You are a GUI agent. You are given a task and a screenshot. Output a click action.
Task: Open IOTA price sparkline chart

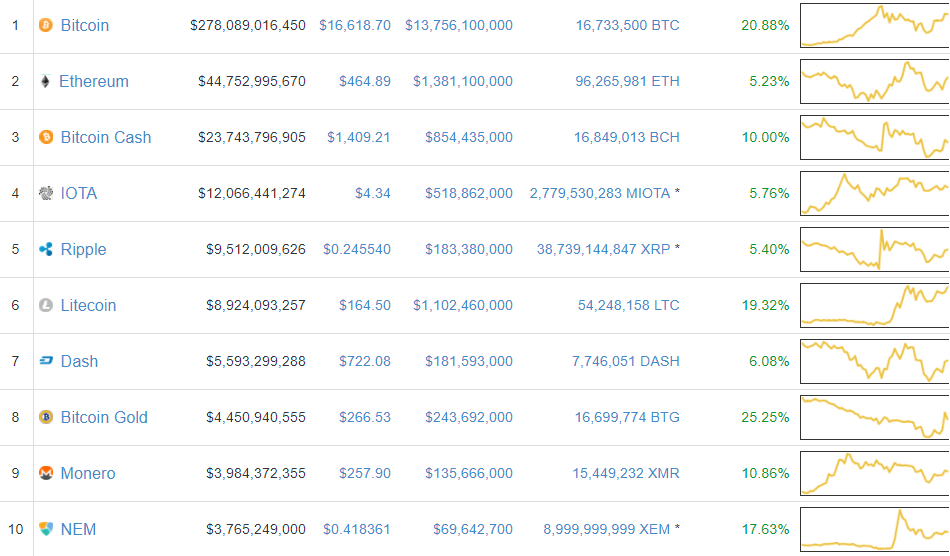click(x=875, y=193)
